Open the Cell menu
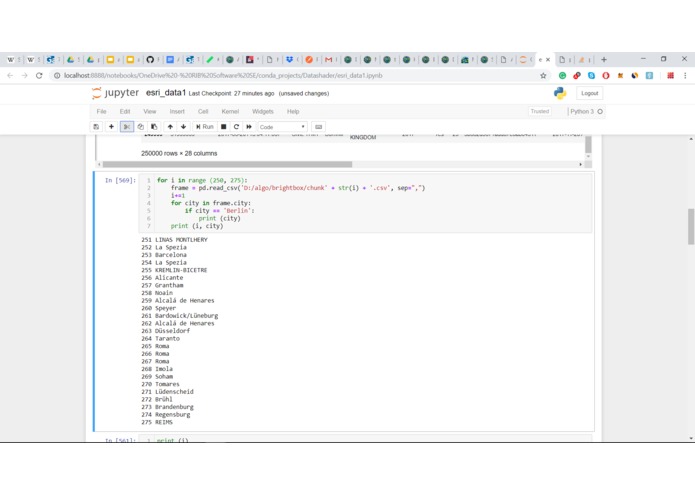Image resolution: width=695 pixels, height=494 pixels. point(203,112)
